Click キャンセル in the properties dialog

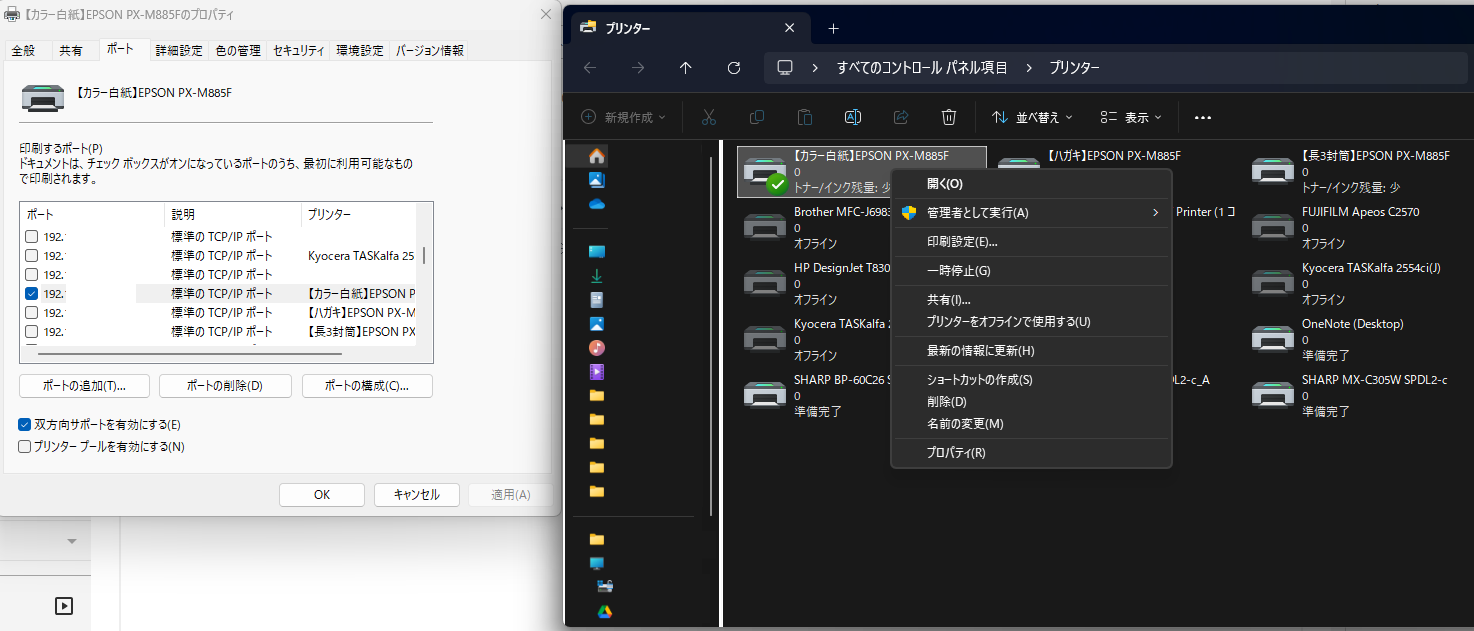[417, 495]
